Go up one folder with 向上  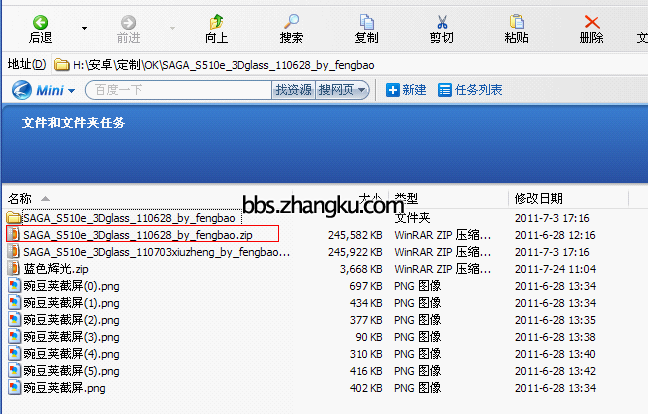217,29
